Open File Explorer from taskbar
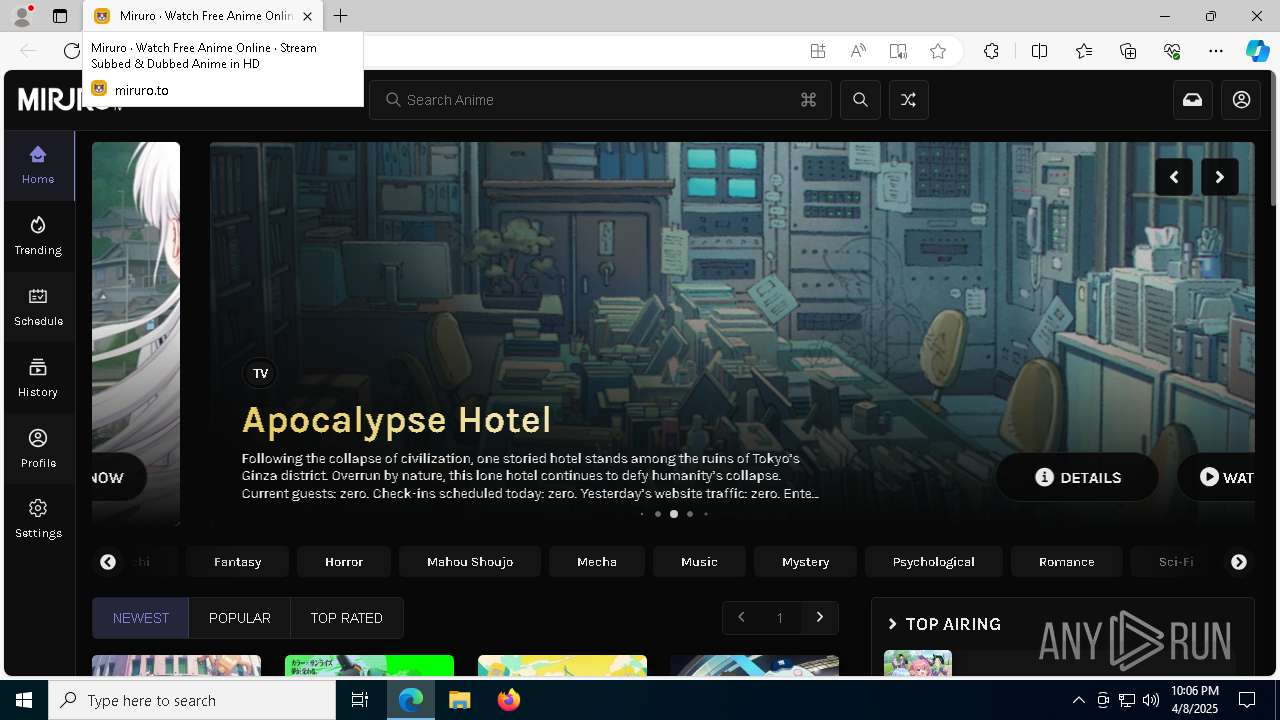The height and width of the screenshot is (720, 1280). pos(459,700)
